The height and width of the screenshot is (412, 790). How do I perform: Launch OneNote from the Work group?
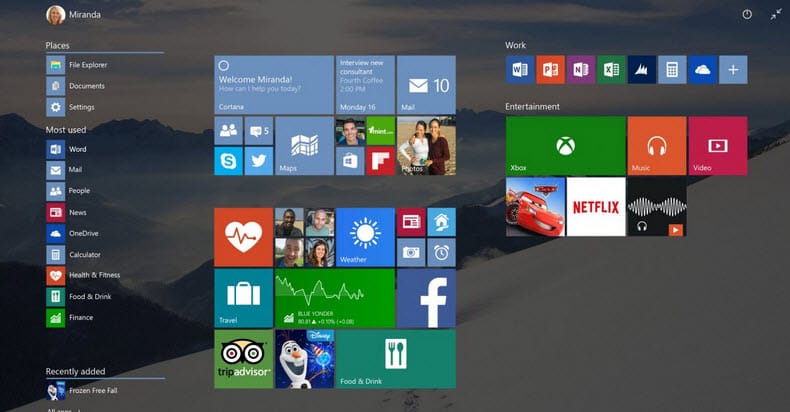[581, 69]
